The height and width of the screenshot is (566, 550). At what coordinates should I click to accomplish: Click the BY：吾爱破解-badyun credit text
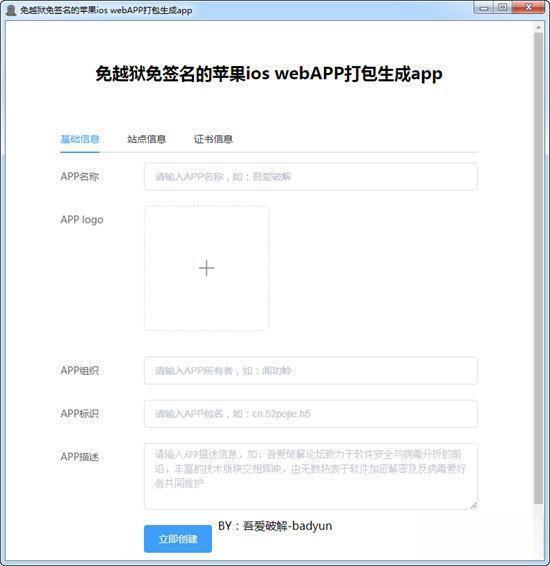[x=275, y=526]
